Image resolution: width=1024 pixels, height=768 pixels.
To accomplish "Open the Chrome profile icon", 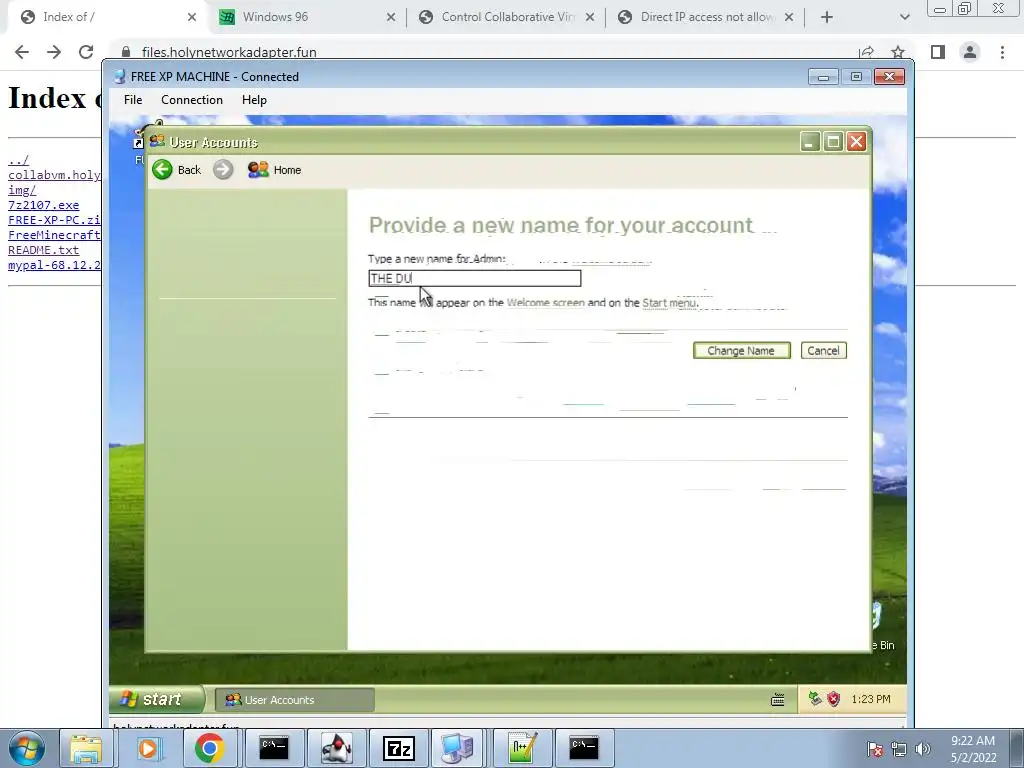I will pyautogui.click(x=970, y=52).
